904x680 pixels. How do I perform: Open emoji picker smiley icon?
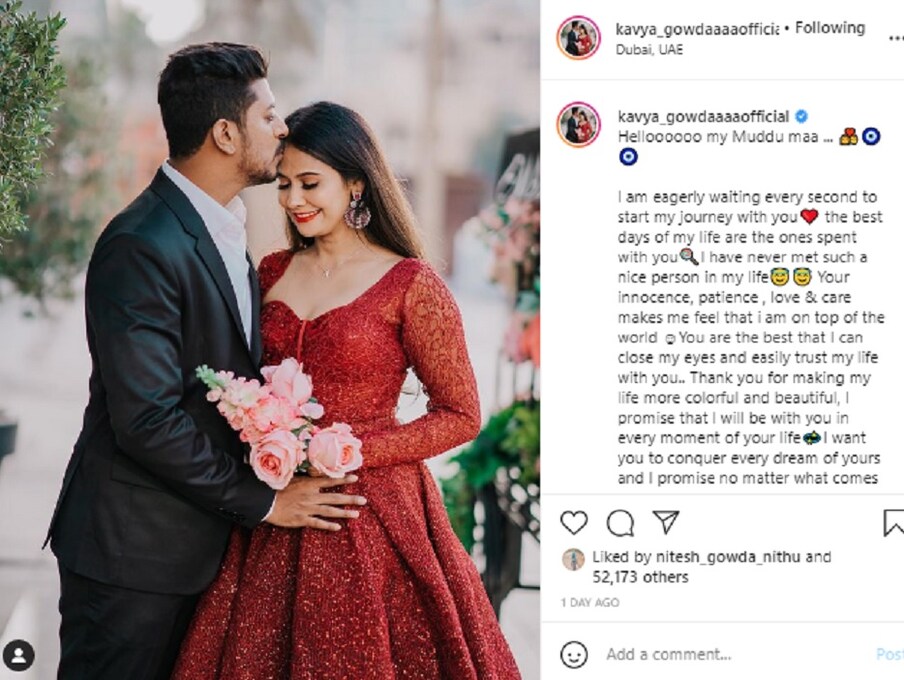click(x=574, y=655)
